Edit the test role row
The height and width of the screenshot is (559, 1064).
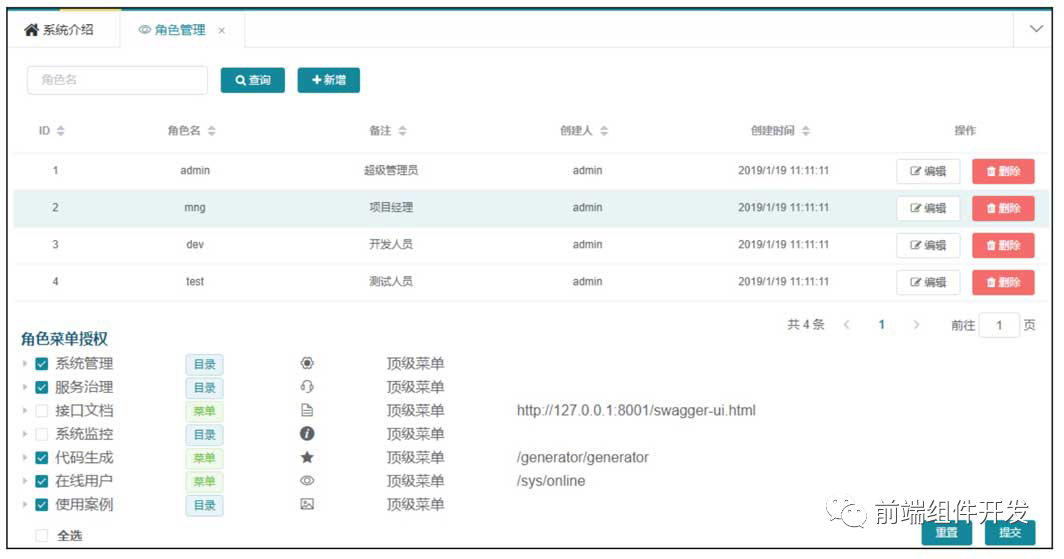(928, 282)
